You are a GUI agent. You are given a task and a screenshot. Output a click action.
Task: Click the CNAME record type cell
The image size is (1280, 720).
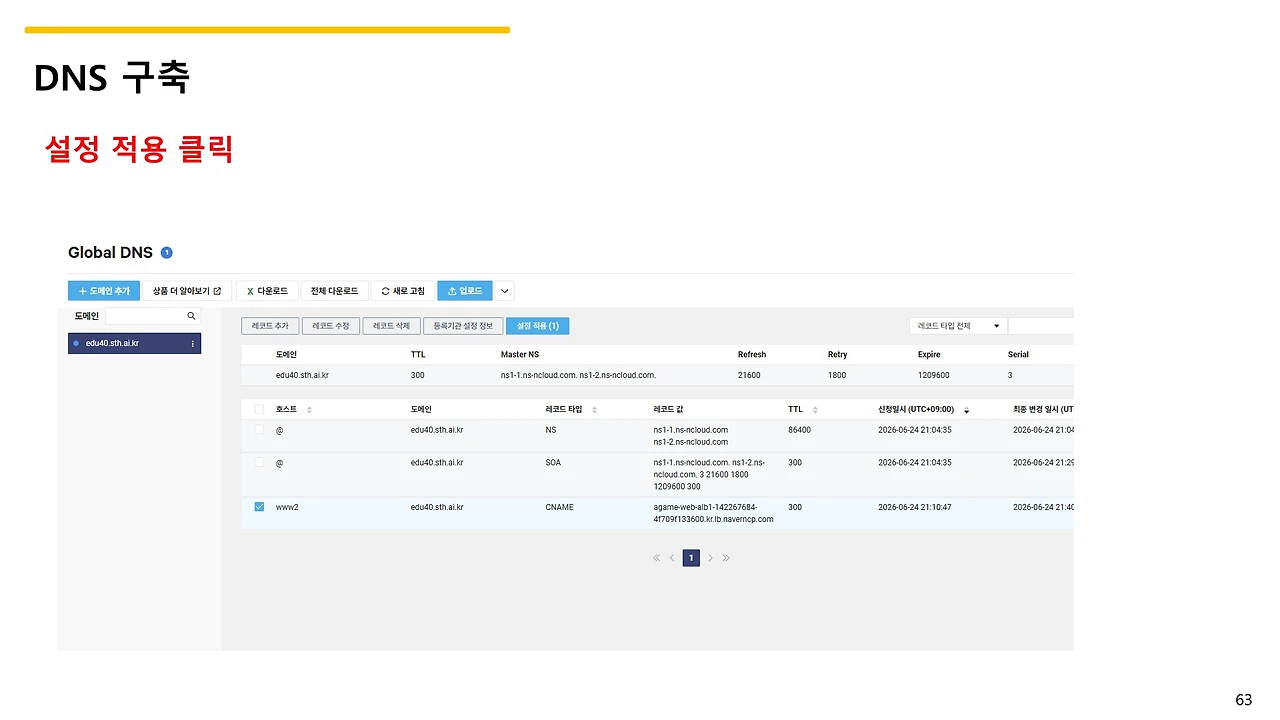coord(559,507)
